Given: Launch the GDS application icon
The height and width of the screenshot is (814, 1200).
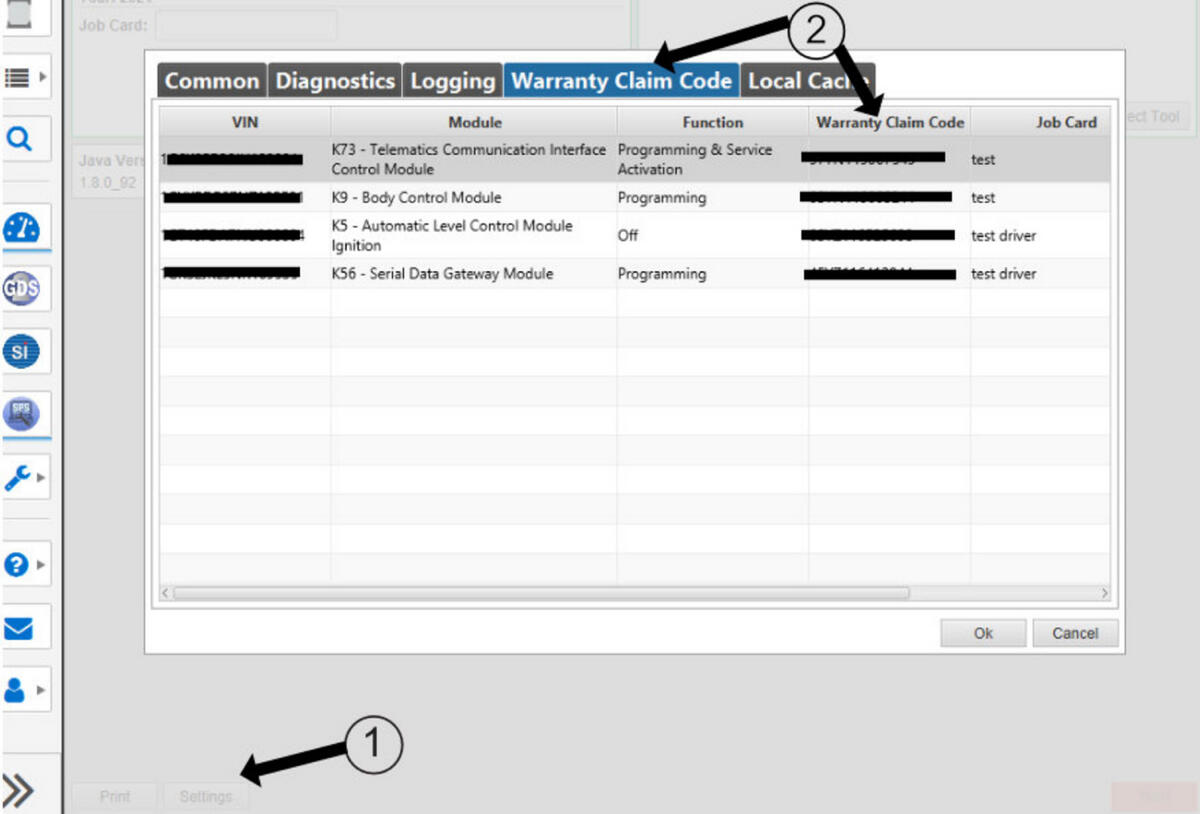Looking at the screenshot, I should [x=21, y=289].
